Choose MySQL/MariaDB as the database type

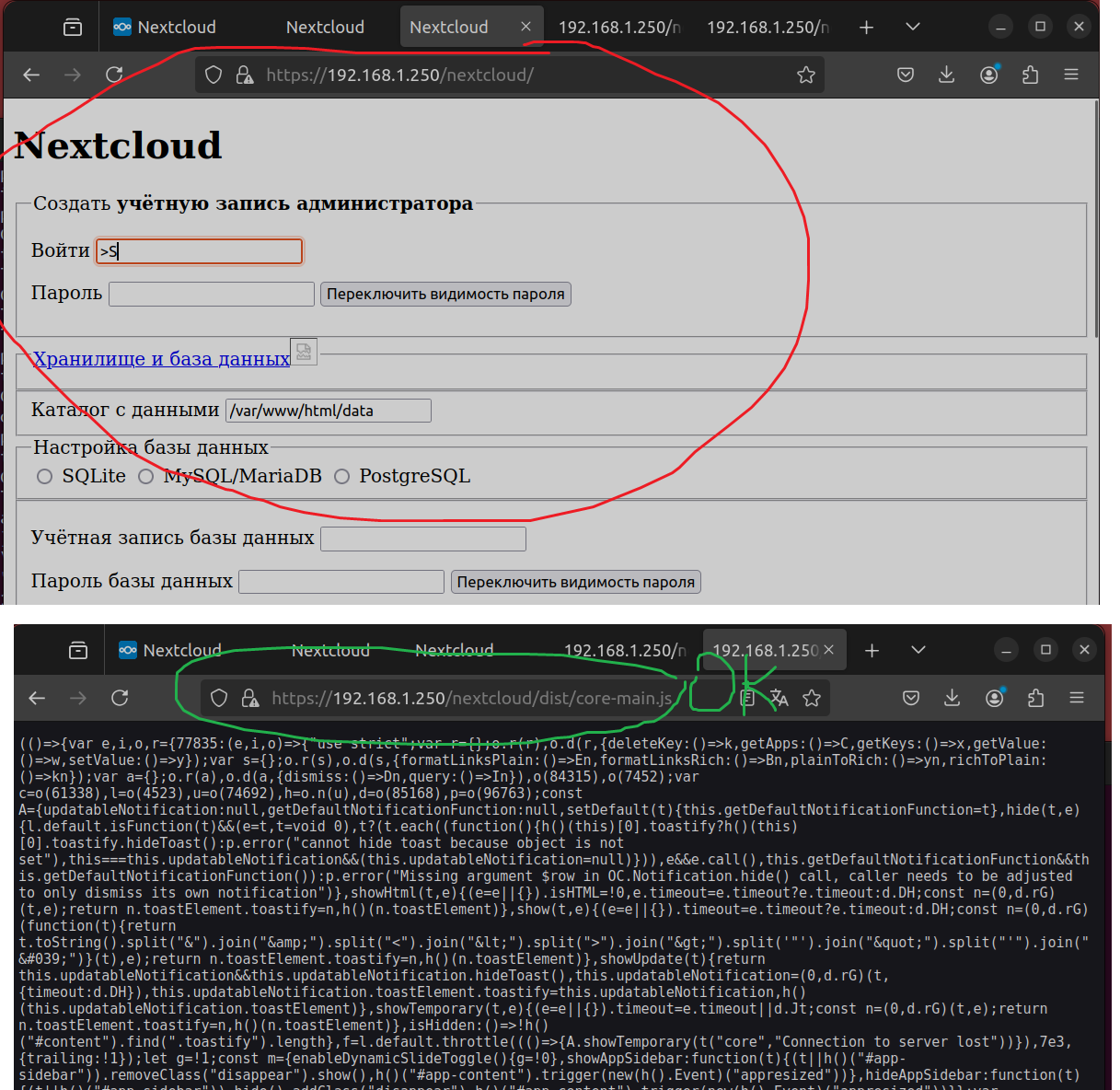click(x=145, y=476)
